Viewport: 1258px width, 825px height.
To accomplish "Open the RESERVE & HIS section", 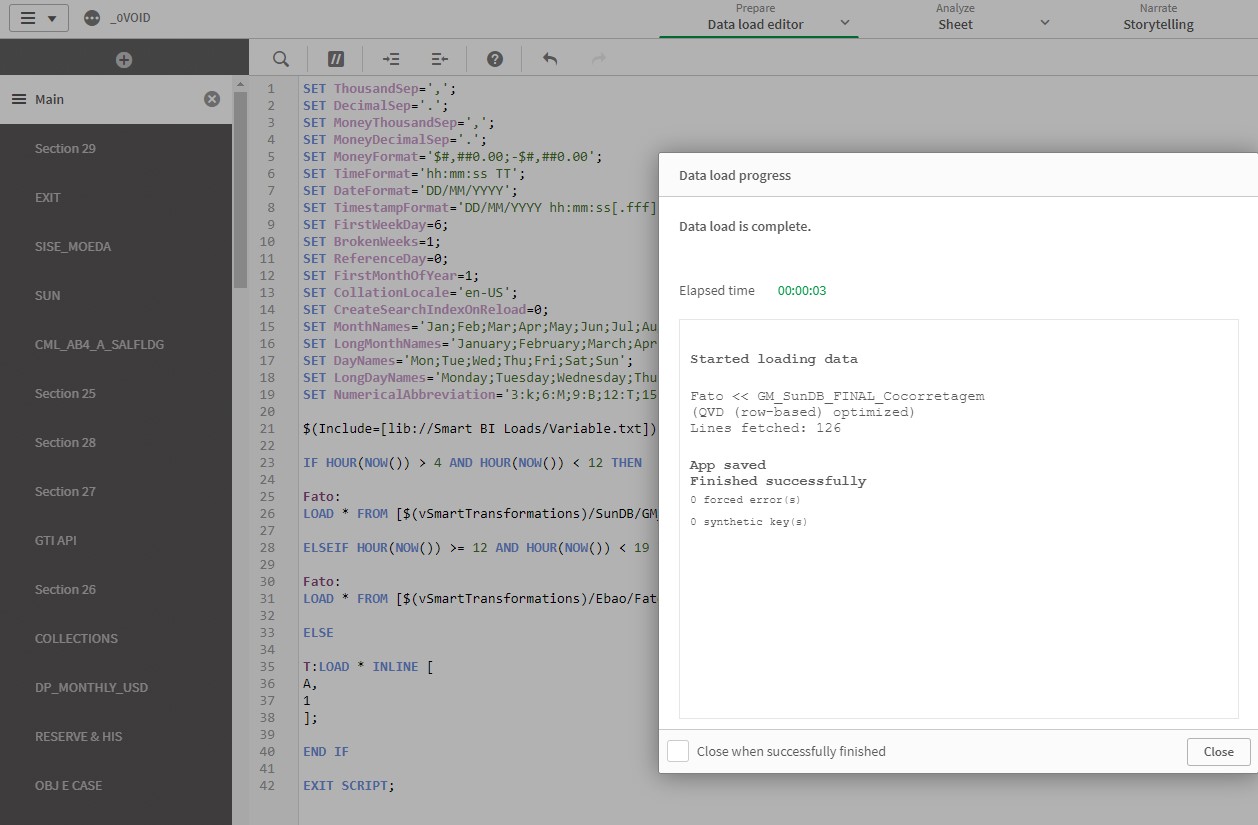I will pyautogui.click(x=116, y=736).
